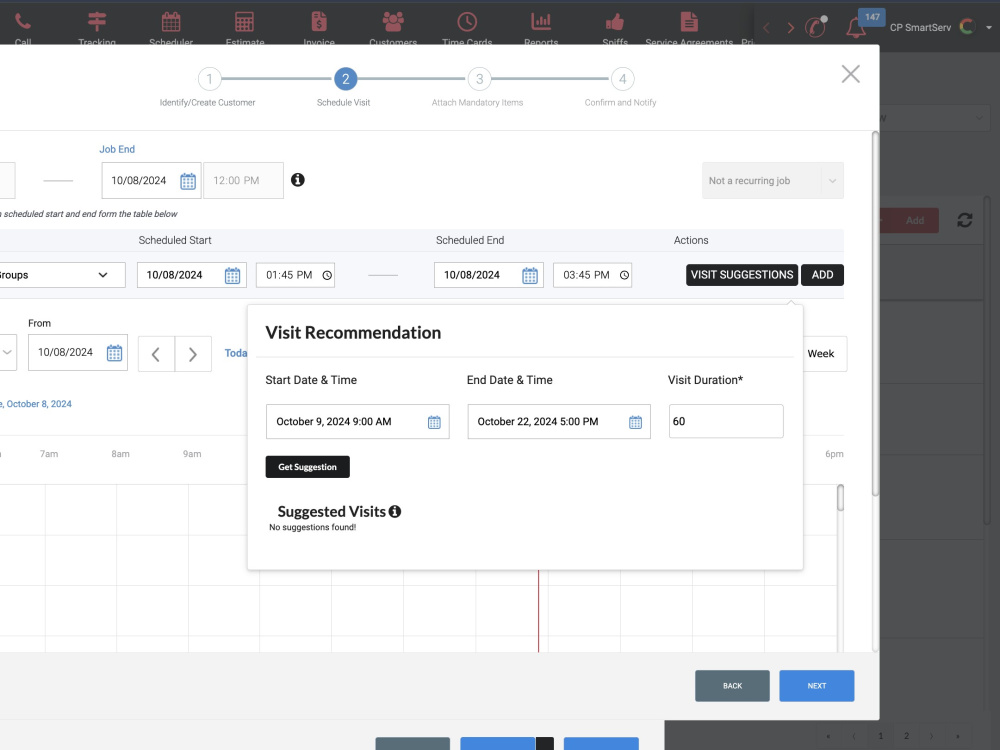Click the 01:45 PM start time field
The width and height of the screenshot is (1000, 750).
pyautogui.click(x=295, y=275)
